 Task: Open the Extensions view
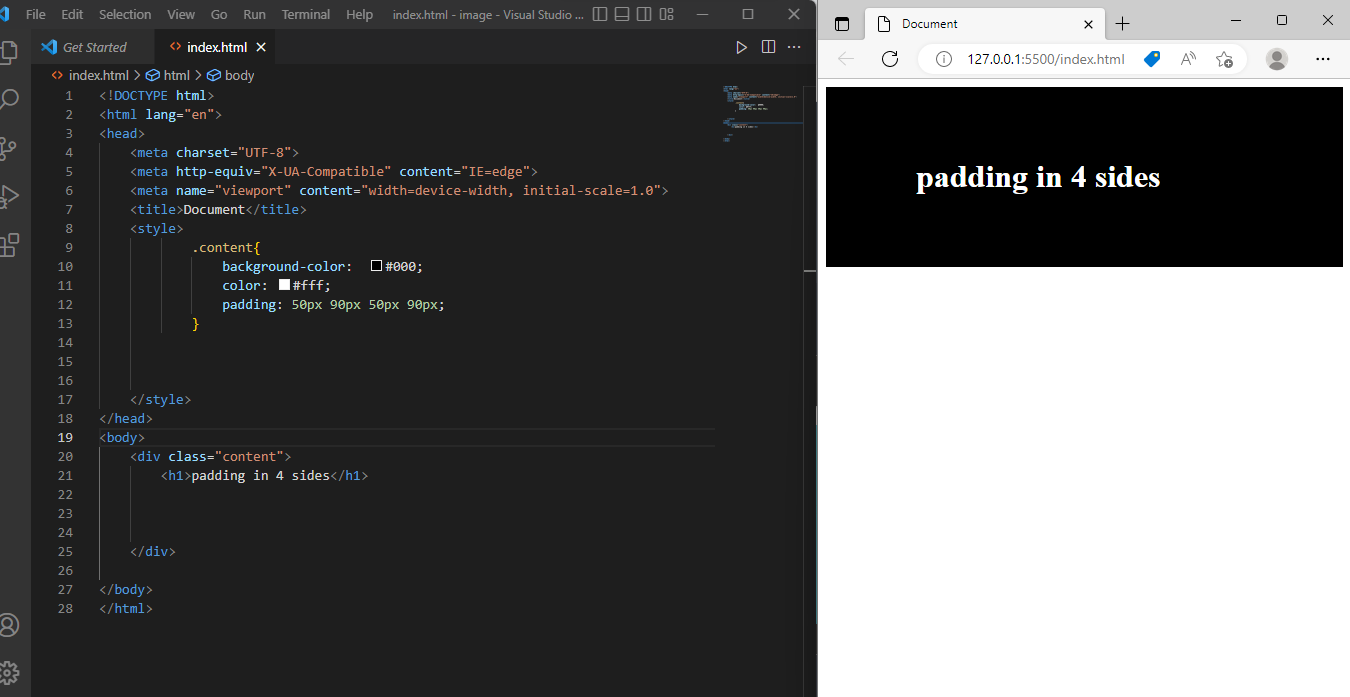point(8,245)
